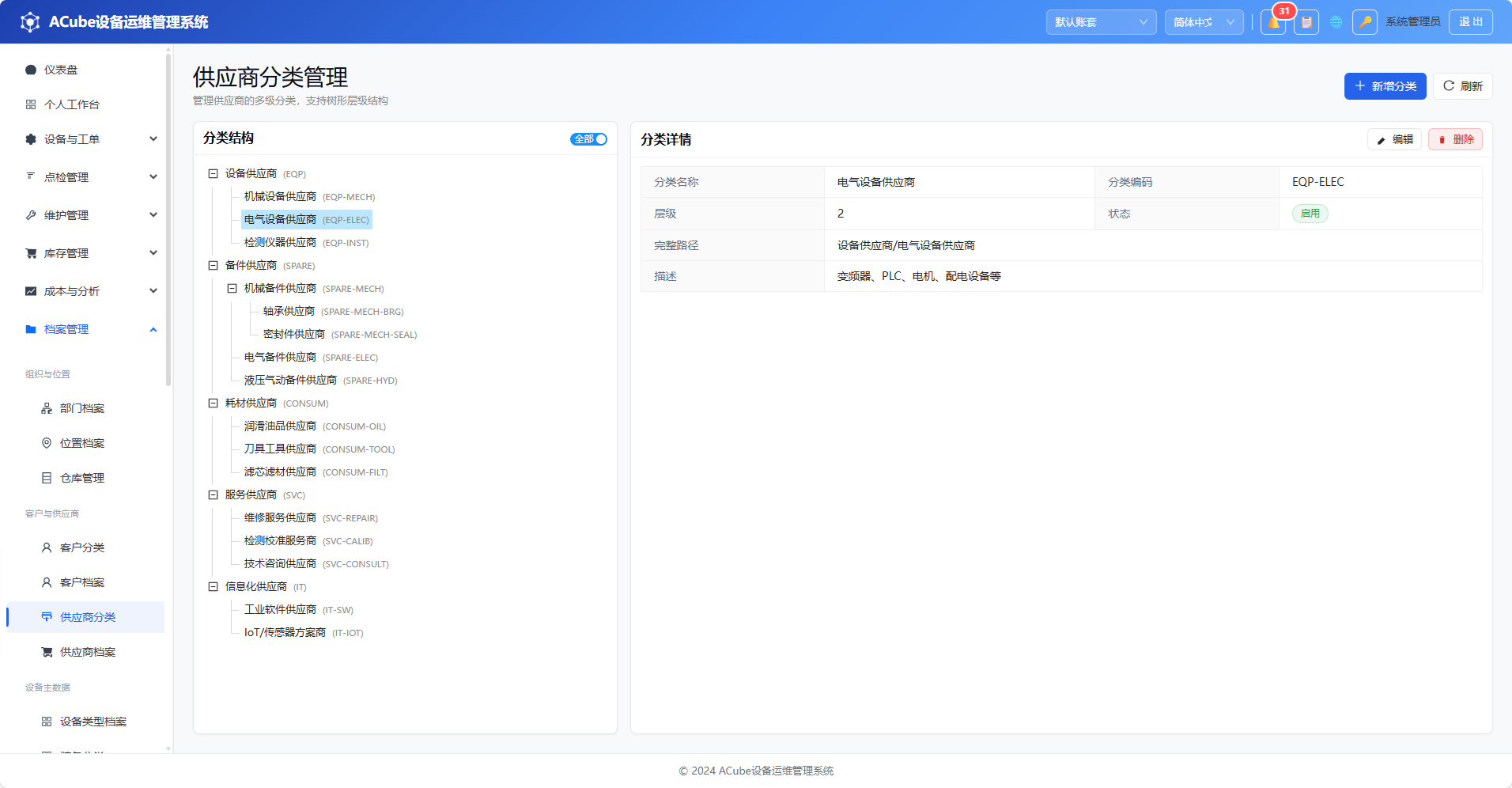Image resolution: width=1512 pixels, height=788 pixels.
Task: Click the 仪表盘 dashboard icon
Action: [31, 70]
